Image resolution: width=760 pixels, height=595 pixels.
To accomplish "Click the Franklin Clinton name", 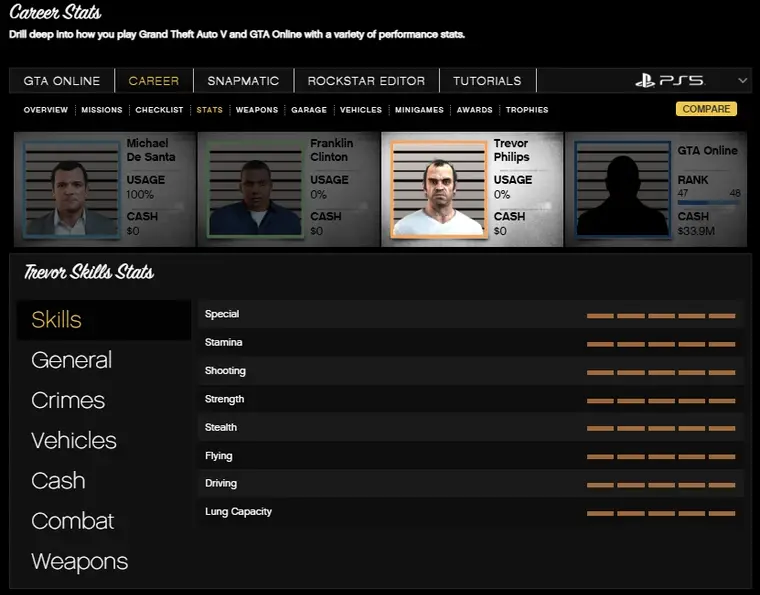I will click(x=332, y=150).
